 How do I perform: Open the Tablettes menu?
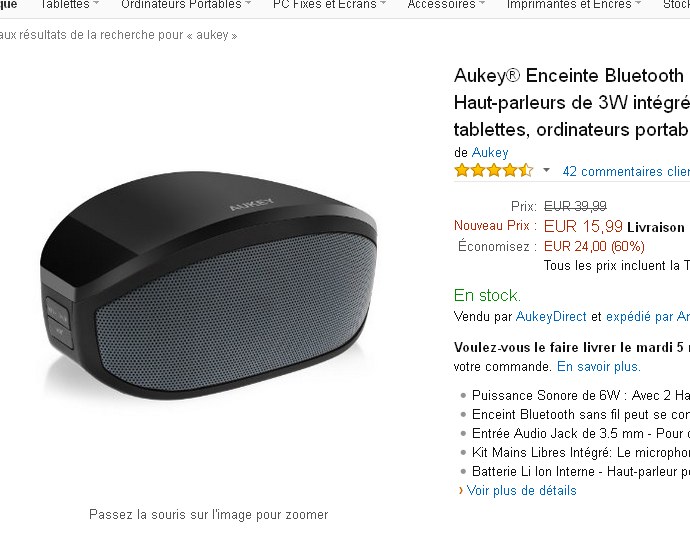[x=69, y=4]
